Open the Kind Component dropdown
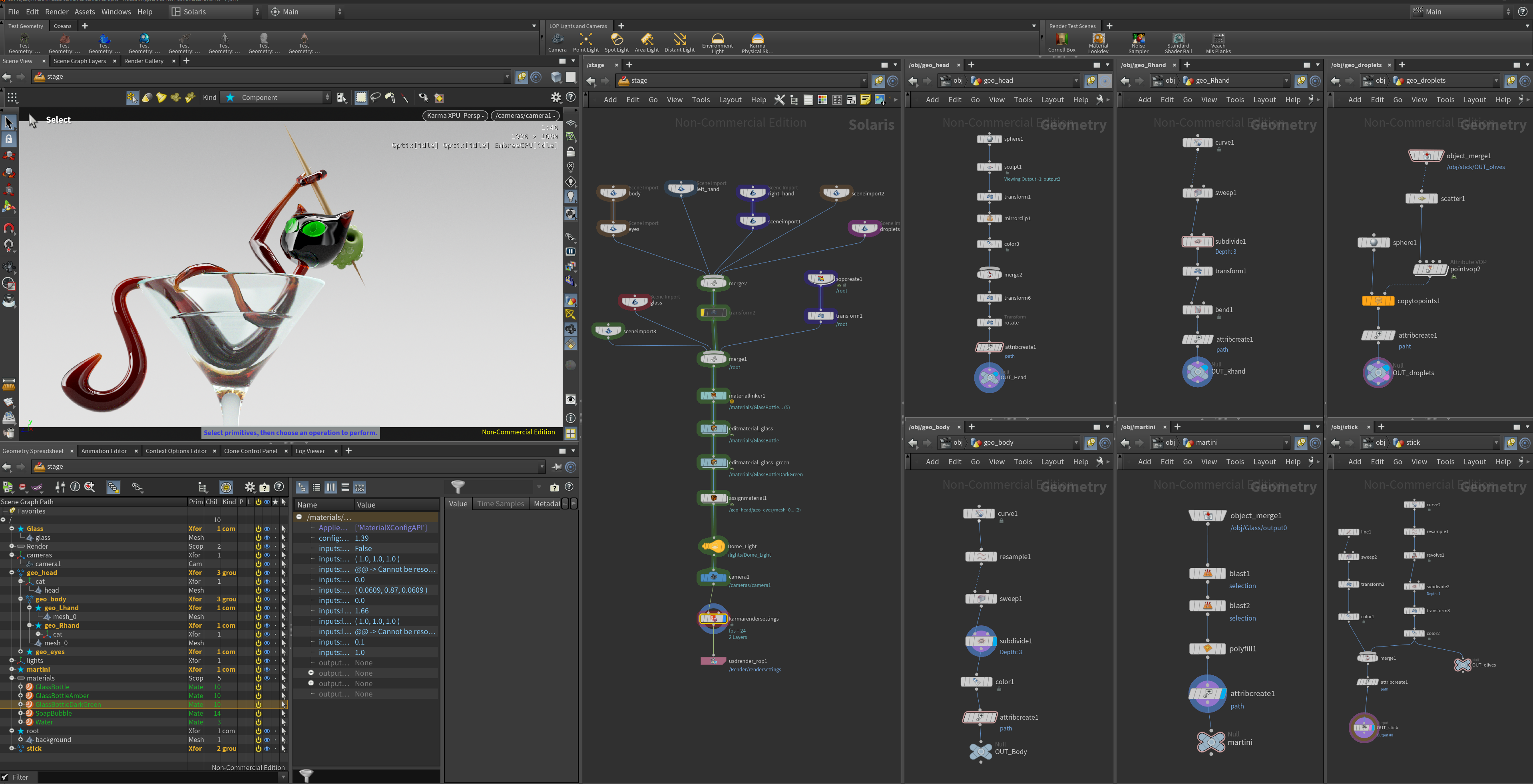Screen dimensions: 1533x784 click(277, 98)
